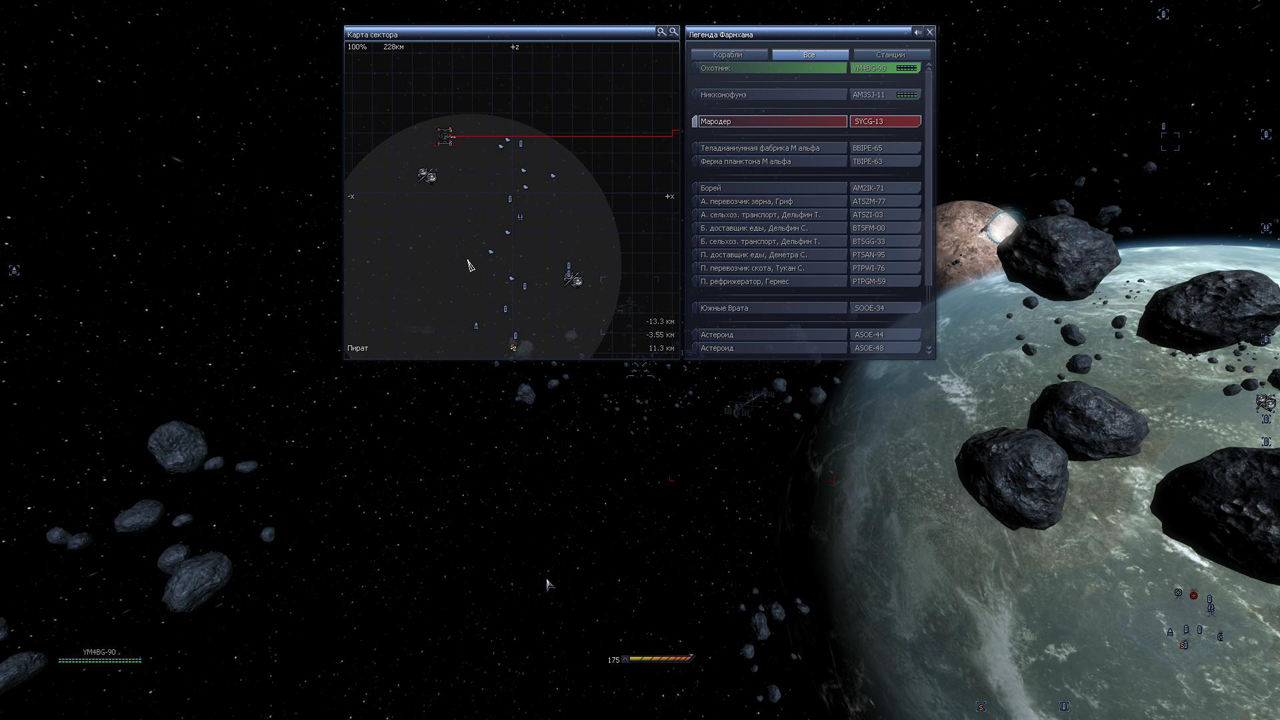Image resolution: width=1280 pixels, height=720 pixels.
Task: Select the upper-left station icon on the sector map
Action: (427, 175)
